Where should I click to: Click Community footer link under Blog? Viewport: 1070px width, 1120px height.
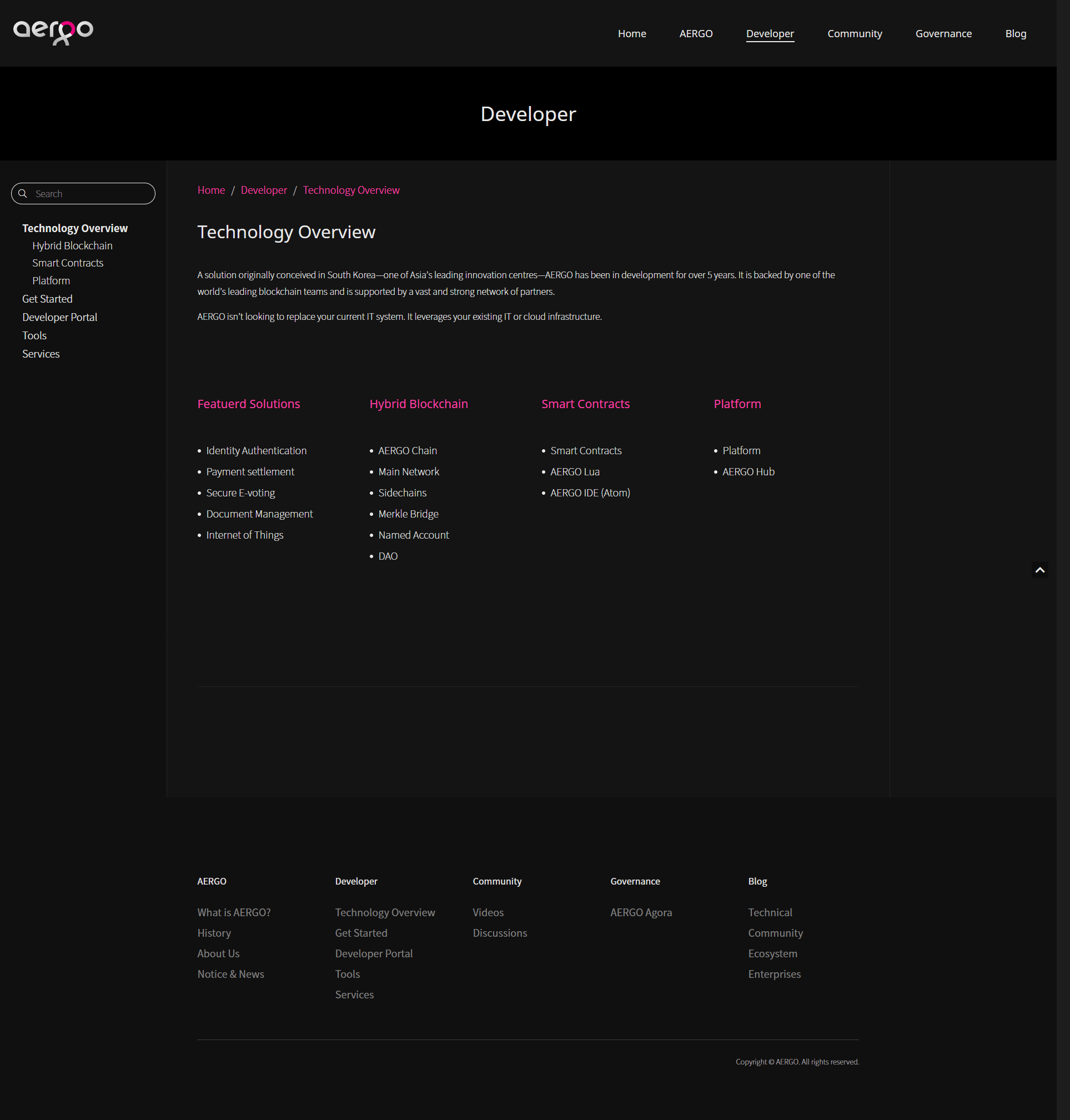(x=776, y=933)
